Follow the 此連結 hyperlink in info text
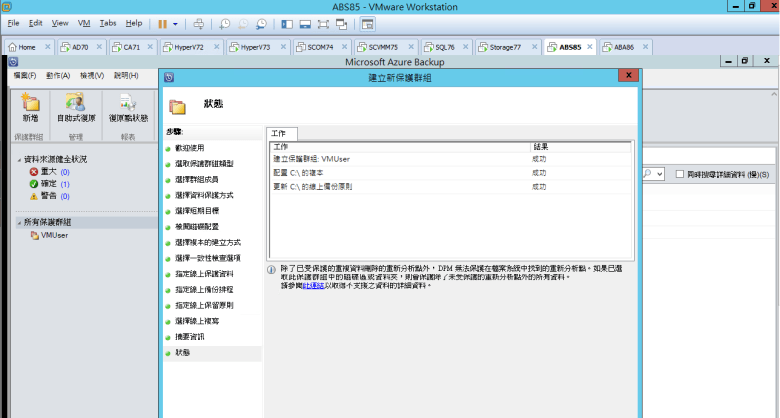Viewport: 780px width, 418px height. (x=313, y=286)
